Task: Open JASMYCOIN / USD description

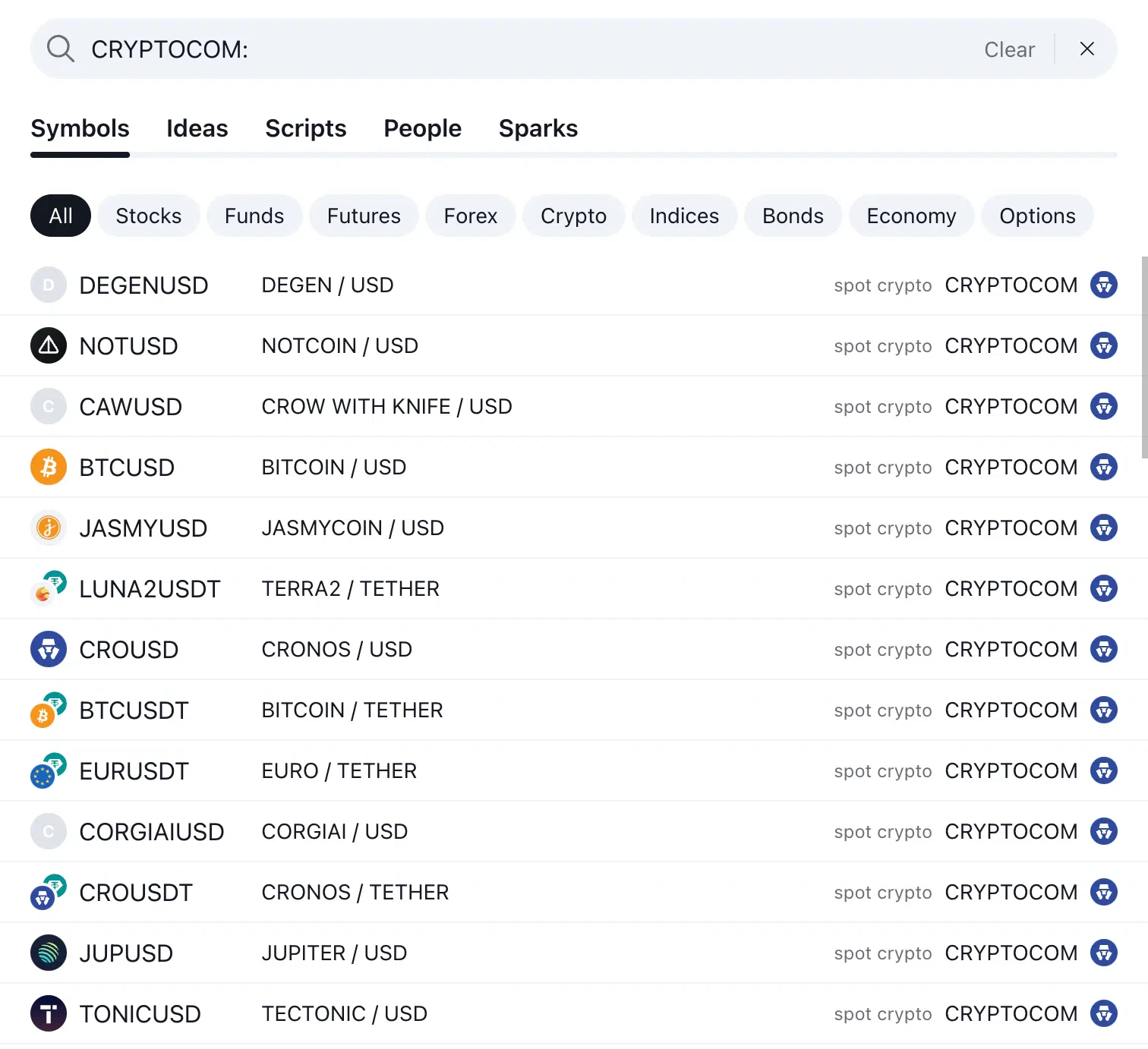Action: tap(352, 528)
